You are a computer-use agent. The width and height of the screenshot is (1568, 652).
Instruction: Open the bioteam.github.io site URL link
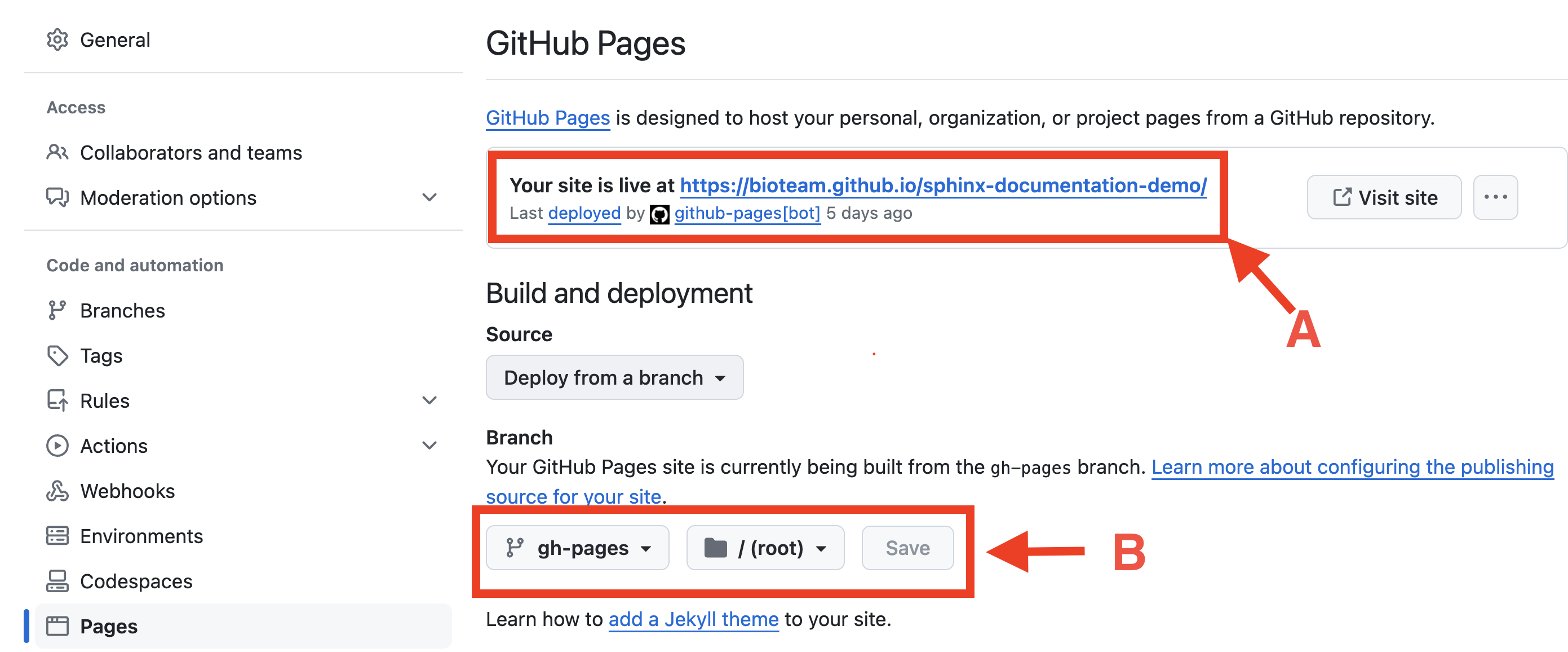coord(943,185)
